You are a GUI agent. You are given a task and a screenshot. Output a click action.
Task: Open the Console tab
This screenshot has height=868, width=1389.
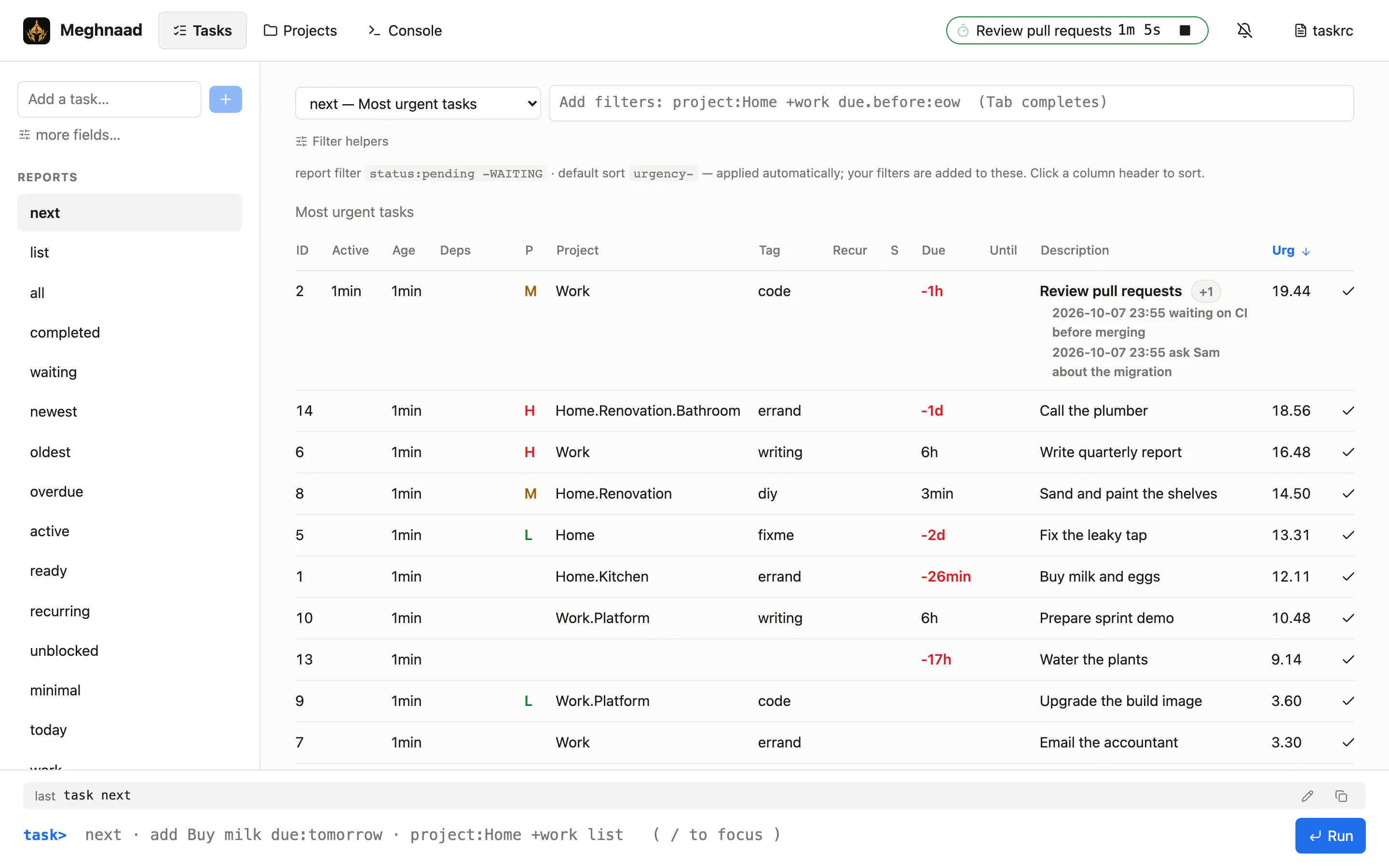click(x=405, y=30)
